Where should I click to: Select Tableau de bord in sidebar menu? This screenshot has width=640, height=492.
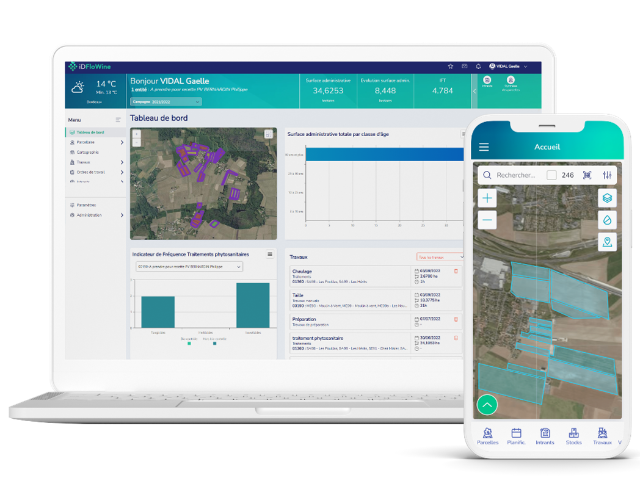[x=92, y=132]
